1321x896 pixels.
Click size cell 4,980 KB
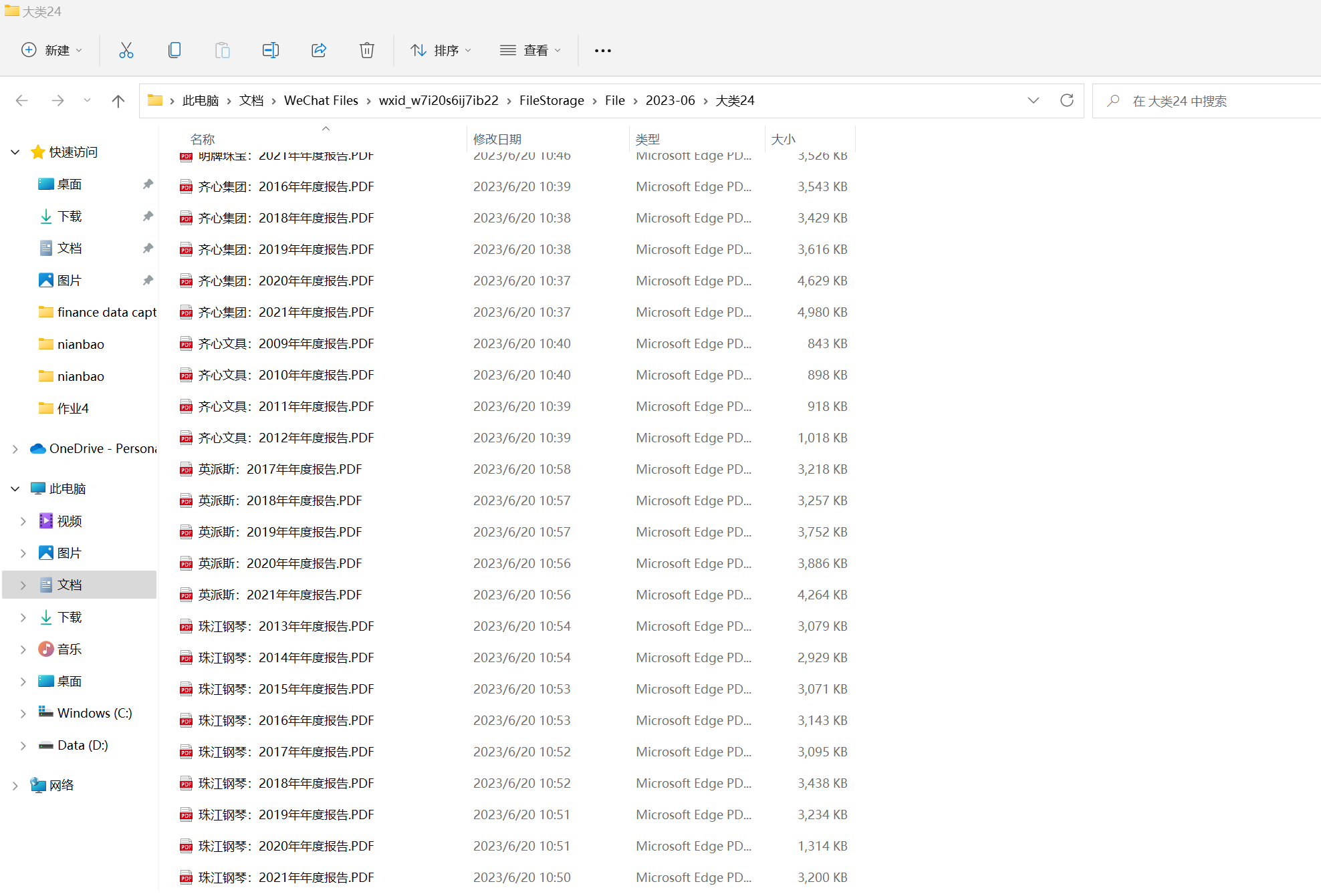[822, 312]
